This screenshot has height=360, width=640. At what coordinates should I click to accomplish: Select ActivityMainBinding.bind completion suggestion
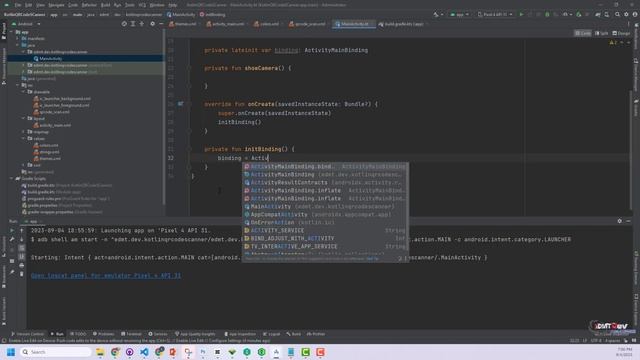[x=326, y=167]
